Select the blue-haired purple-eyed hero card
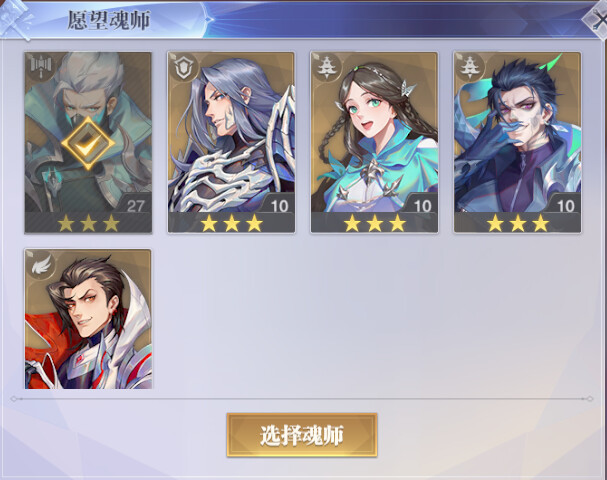This screenshot has width=607, height=480. (518, 142)
